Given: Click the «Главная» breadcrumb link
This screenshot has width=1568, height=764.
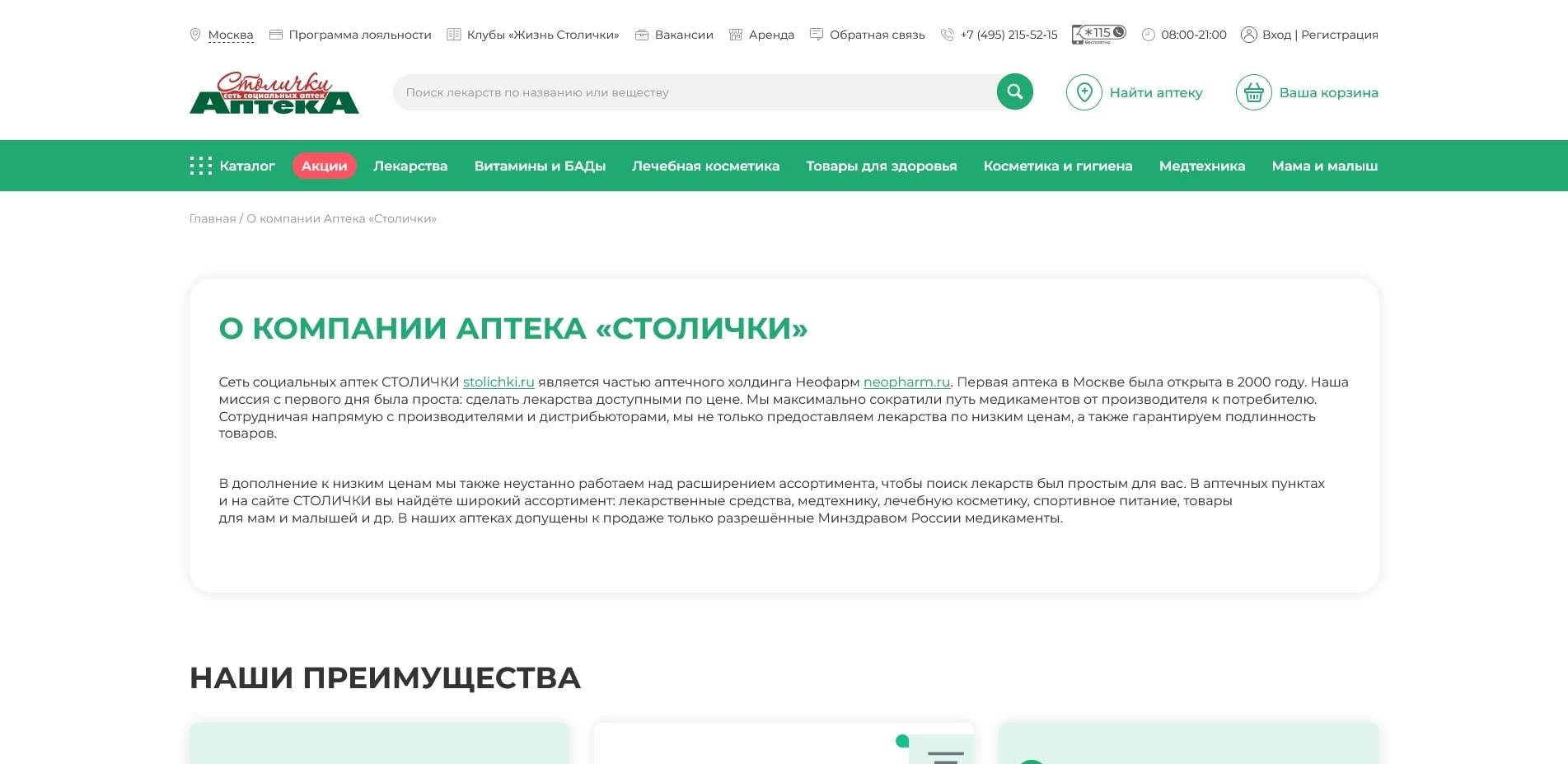Looking at the screenshot, I should (212, 218).
